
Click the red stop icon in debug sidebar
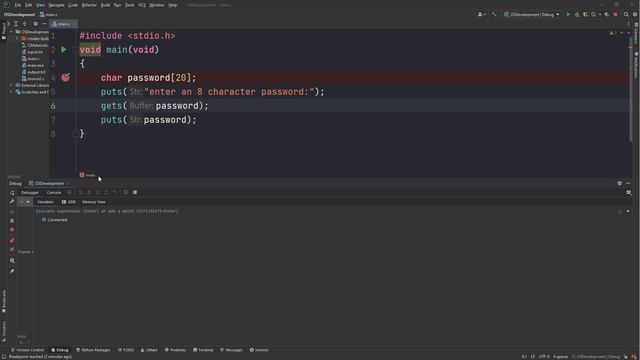click(x=12, y=230)
